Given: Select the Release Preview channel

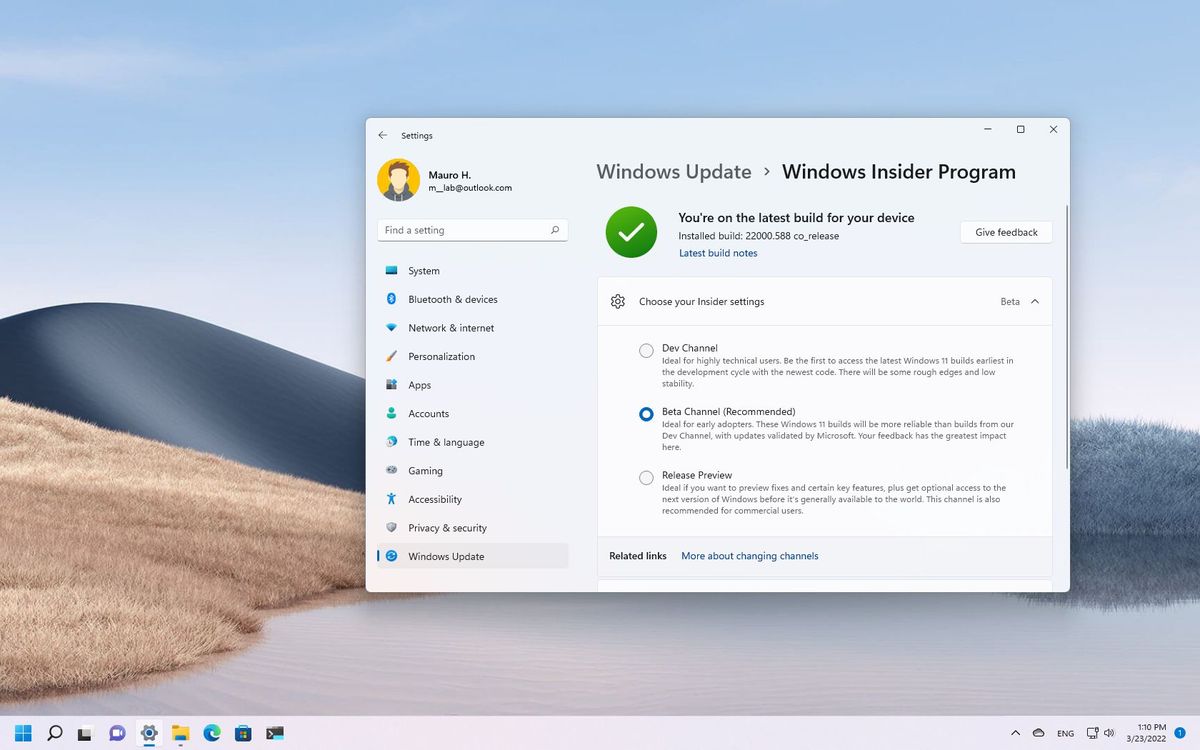Looking at the screenshot, I should pyautogui.click(x=646, y=478).
